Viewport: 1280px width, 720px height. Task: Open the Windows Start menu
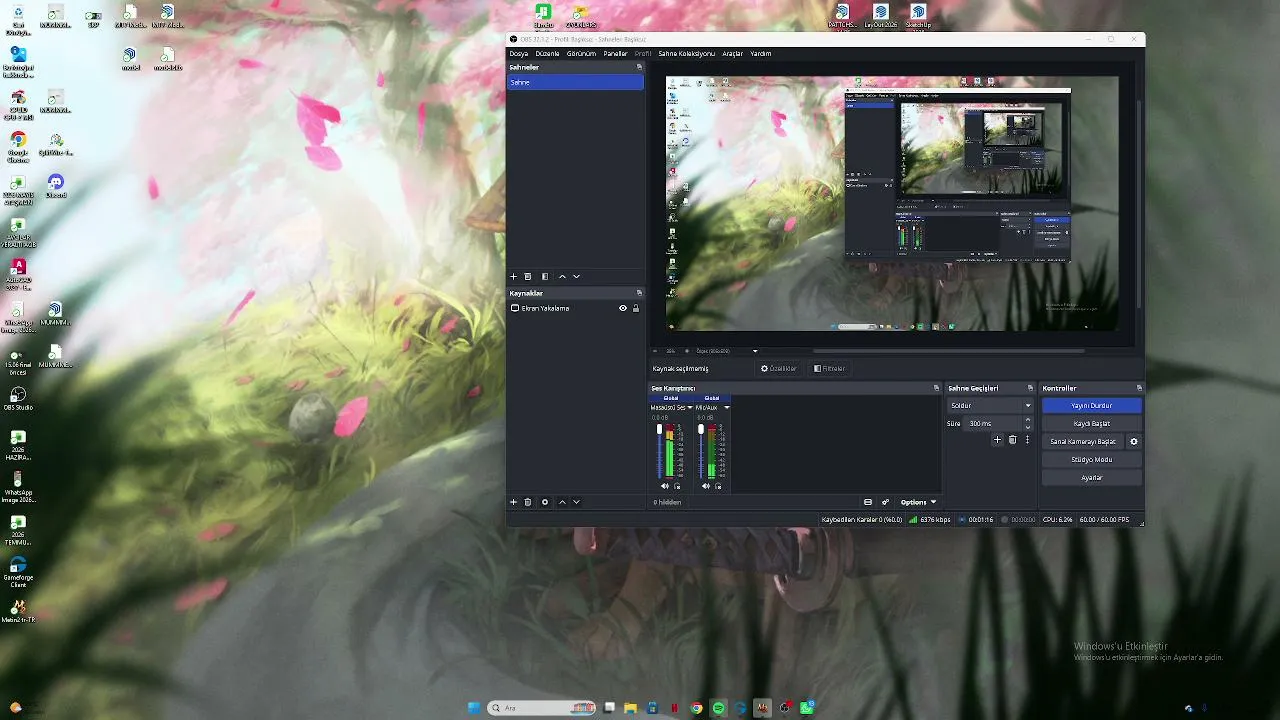pyautogui.click(x=474, y=708)
